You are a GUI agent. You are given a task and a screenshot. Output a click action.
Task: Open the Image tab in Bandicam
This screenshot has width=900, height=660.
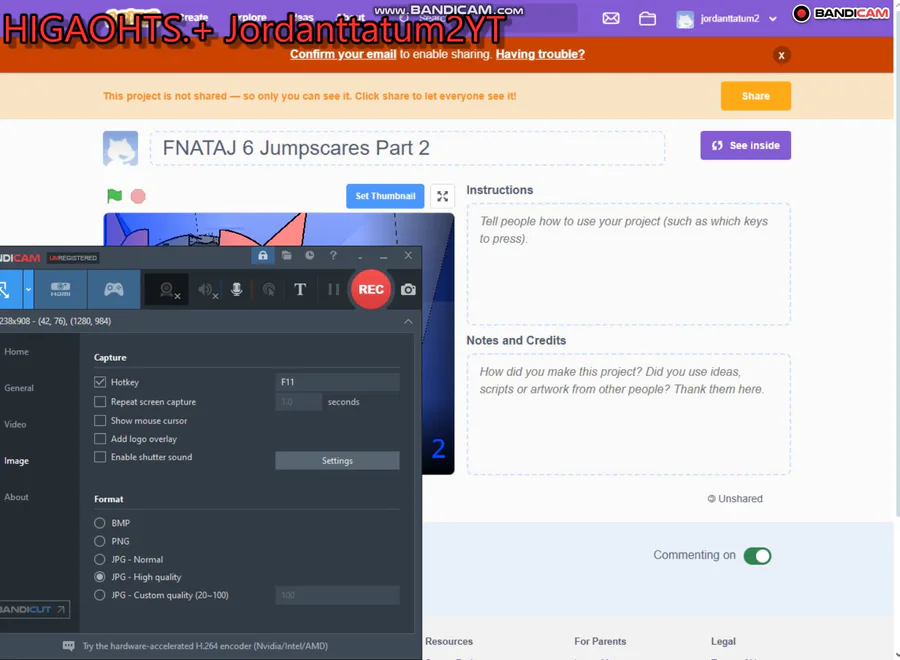click(17, 460)
